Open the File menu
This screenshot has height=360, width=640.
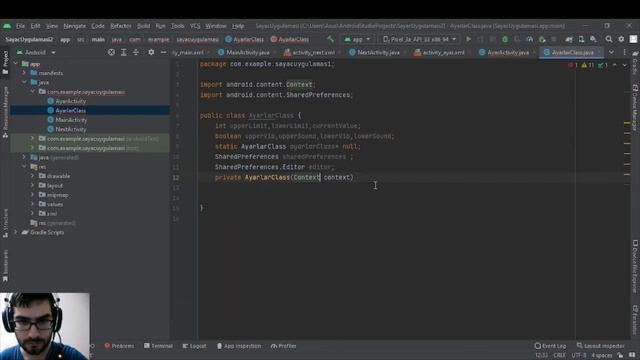tap(20, 26)
